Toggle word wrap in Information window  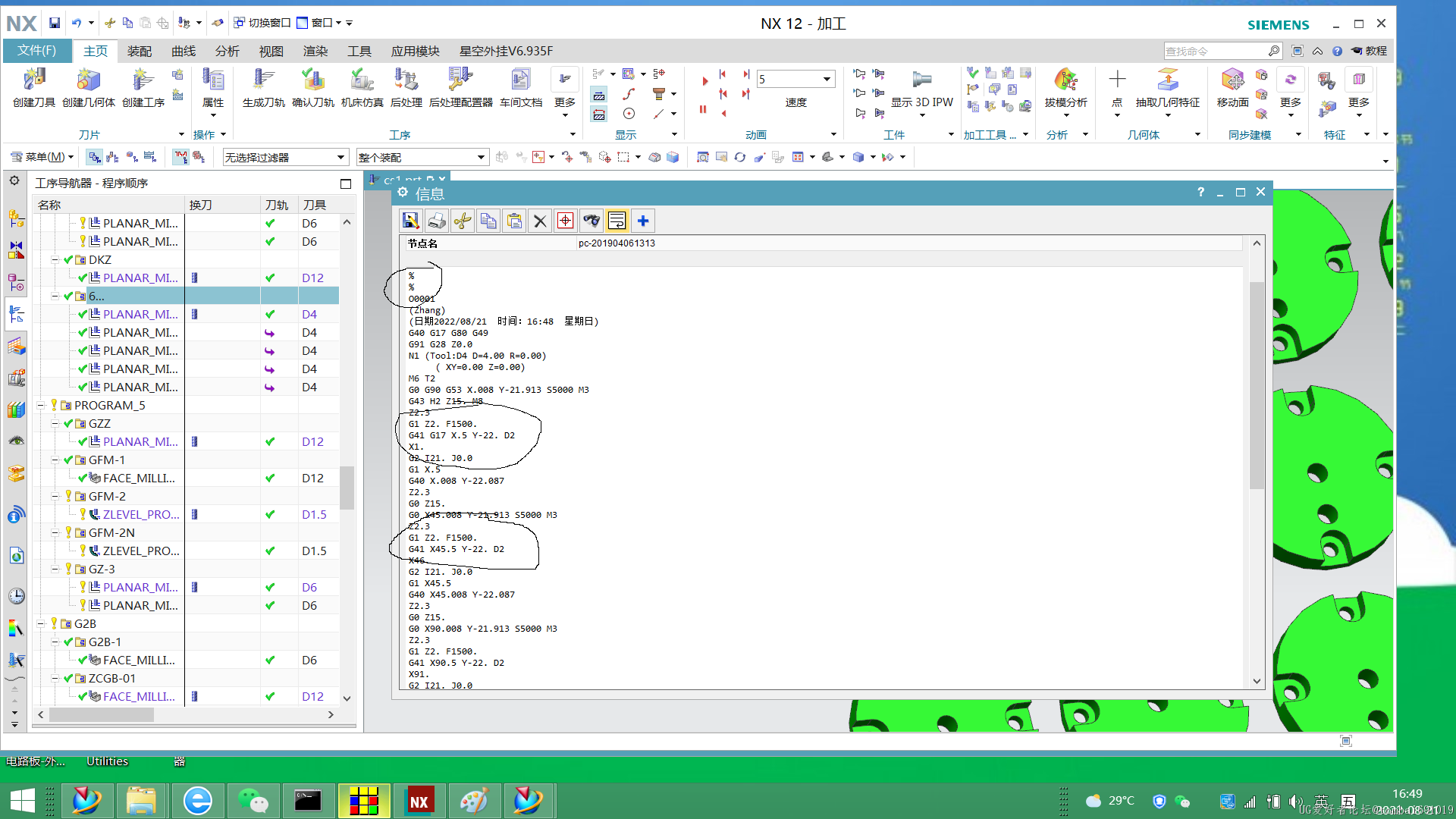pyautogui.click(x=617, y=221)
